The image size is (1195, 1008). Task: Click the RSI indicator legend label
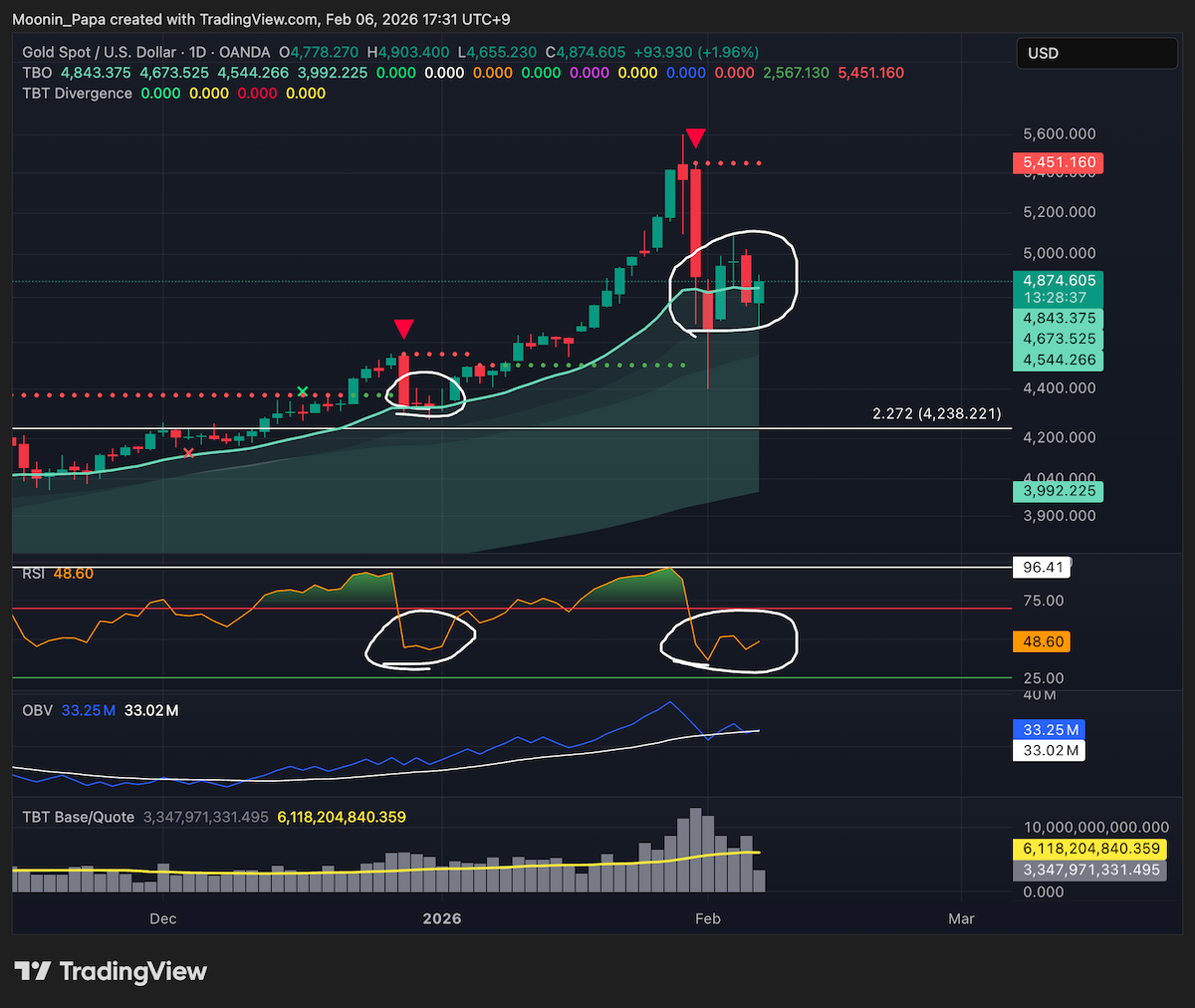point(35,574)
